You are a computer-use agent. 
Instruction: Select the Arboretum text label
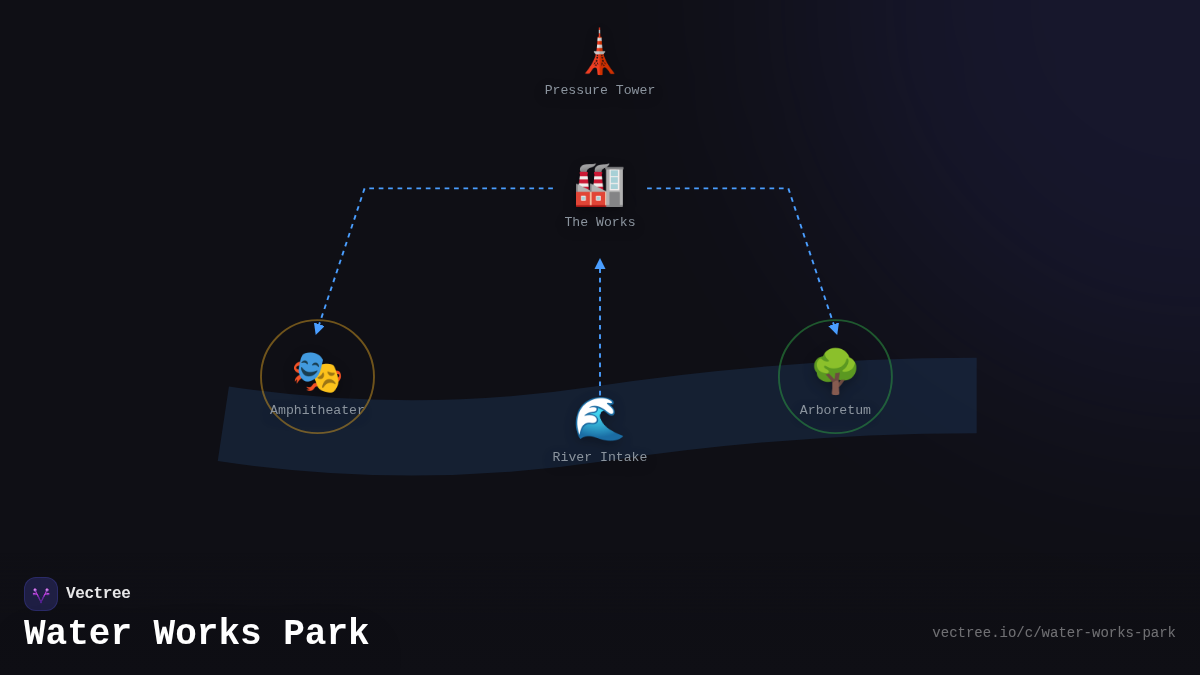point(835,410)
